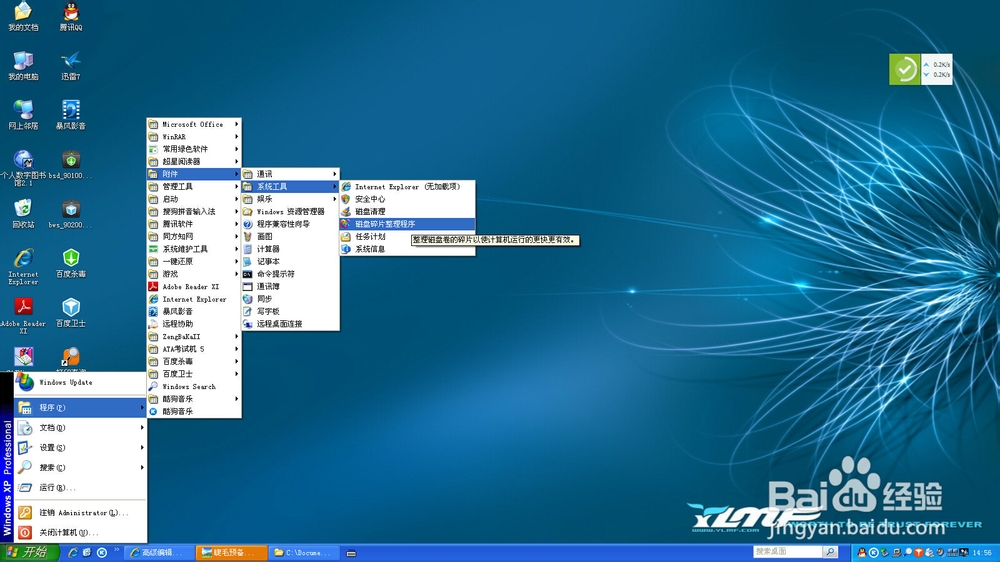
Task: Expand ATA考试机 5 programs folder
Action: [x=194, y=349]
